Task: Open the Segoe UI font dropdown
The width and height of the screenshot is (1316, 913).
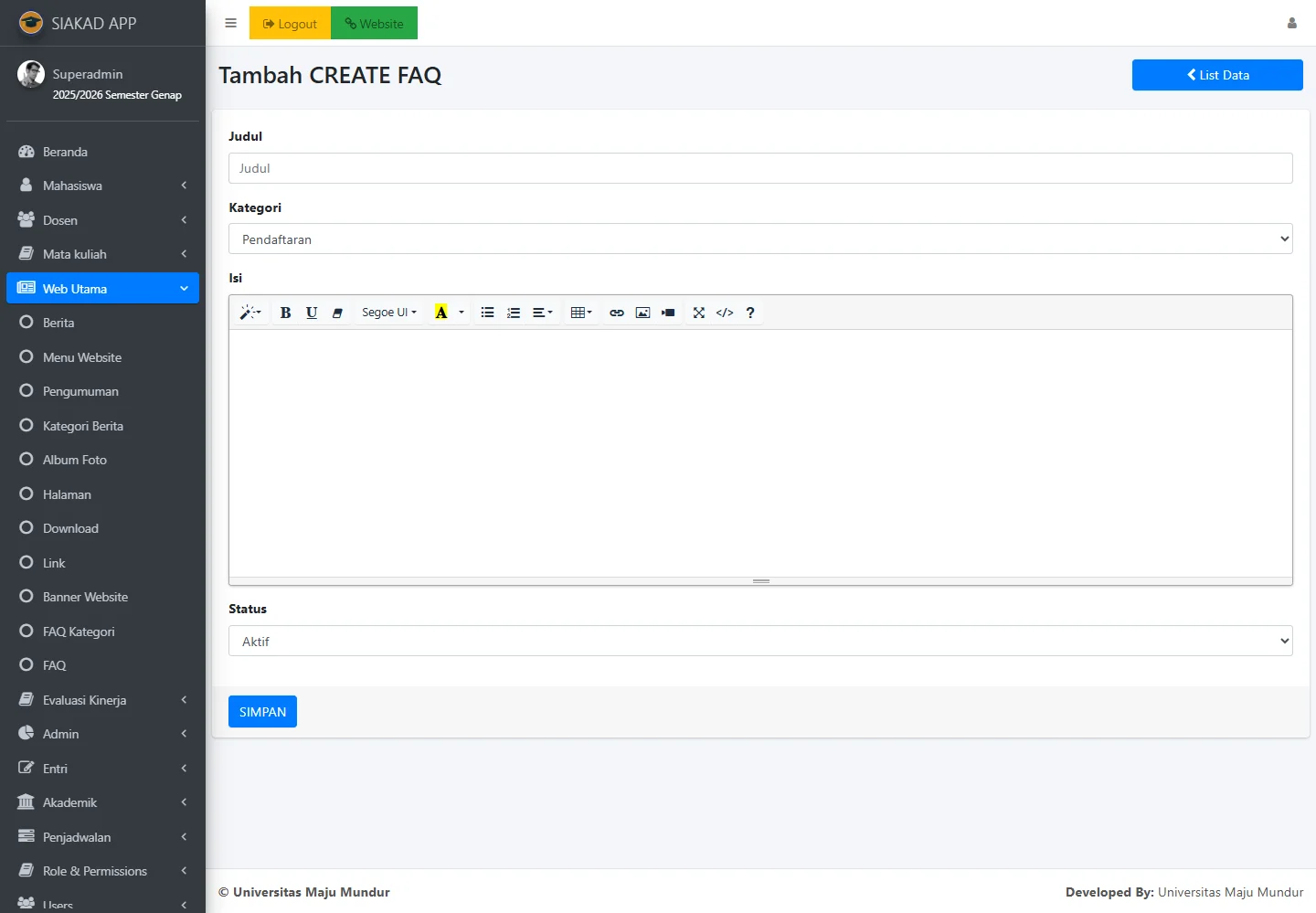Action: tap(388, 313)
